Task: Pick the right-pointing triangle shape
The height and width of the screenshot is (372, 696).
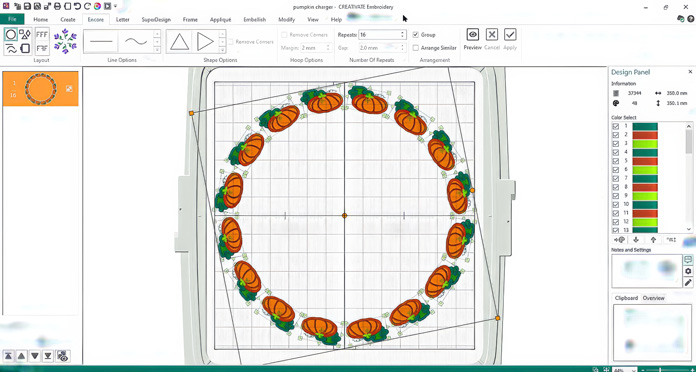Action: click(205, 42)
